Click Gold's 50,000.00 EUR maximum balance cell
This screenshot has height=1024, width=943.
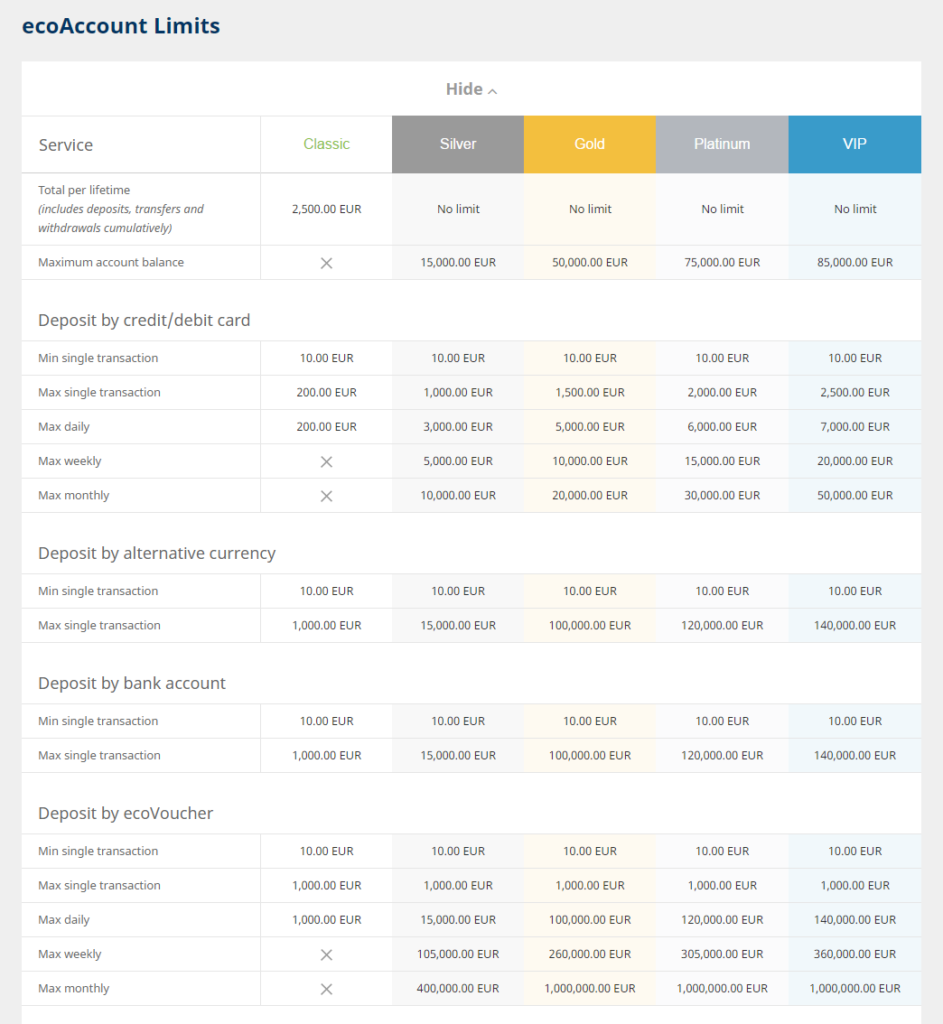[x=590, y=263]
